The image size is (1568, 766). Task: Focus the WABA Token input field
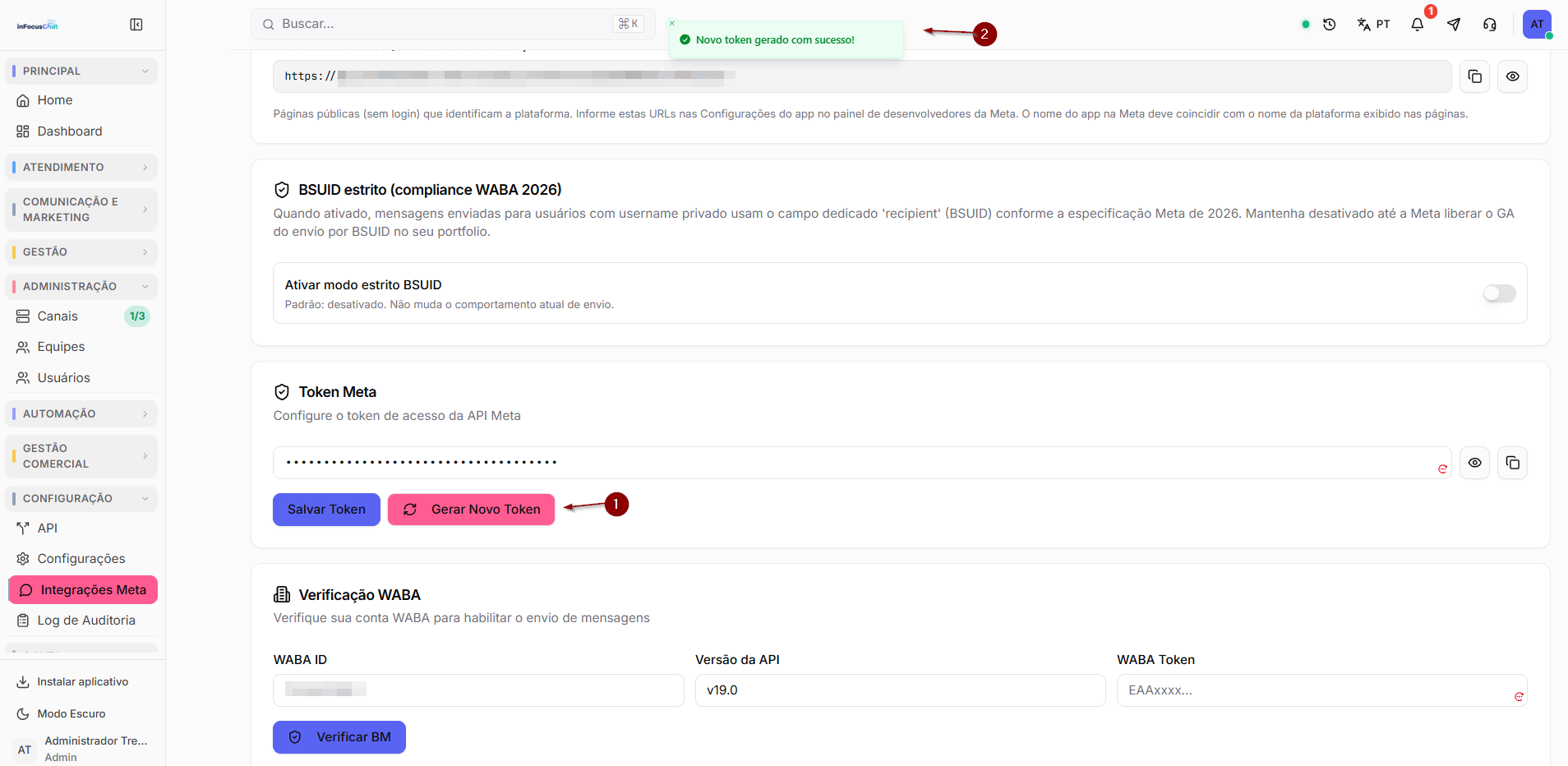[1321, 690]
